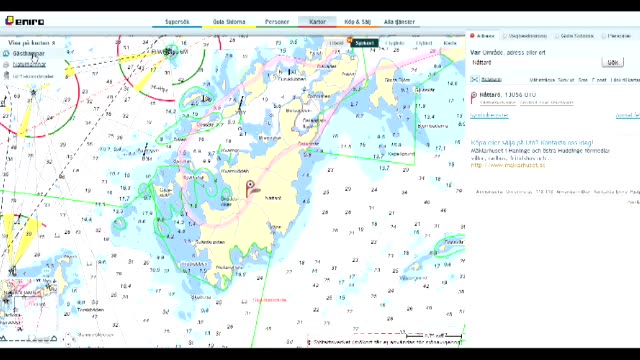Click the address search field containing Nåttarö
640x360 pixels.
[534, 62]
